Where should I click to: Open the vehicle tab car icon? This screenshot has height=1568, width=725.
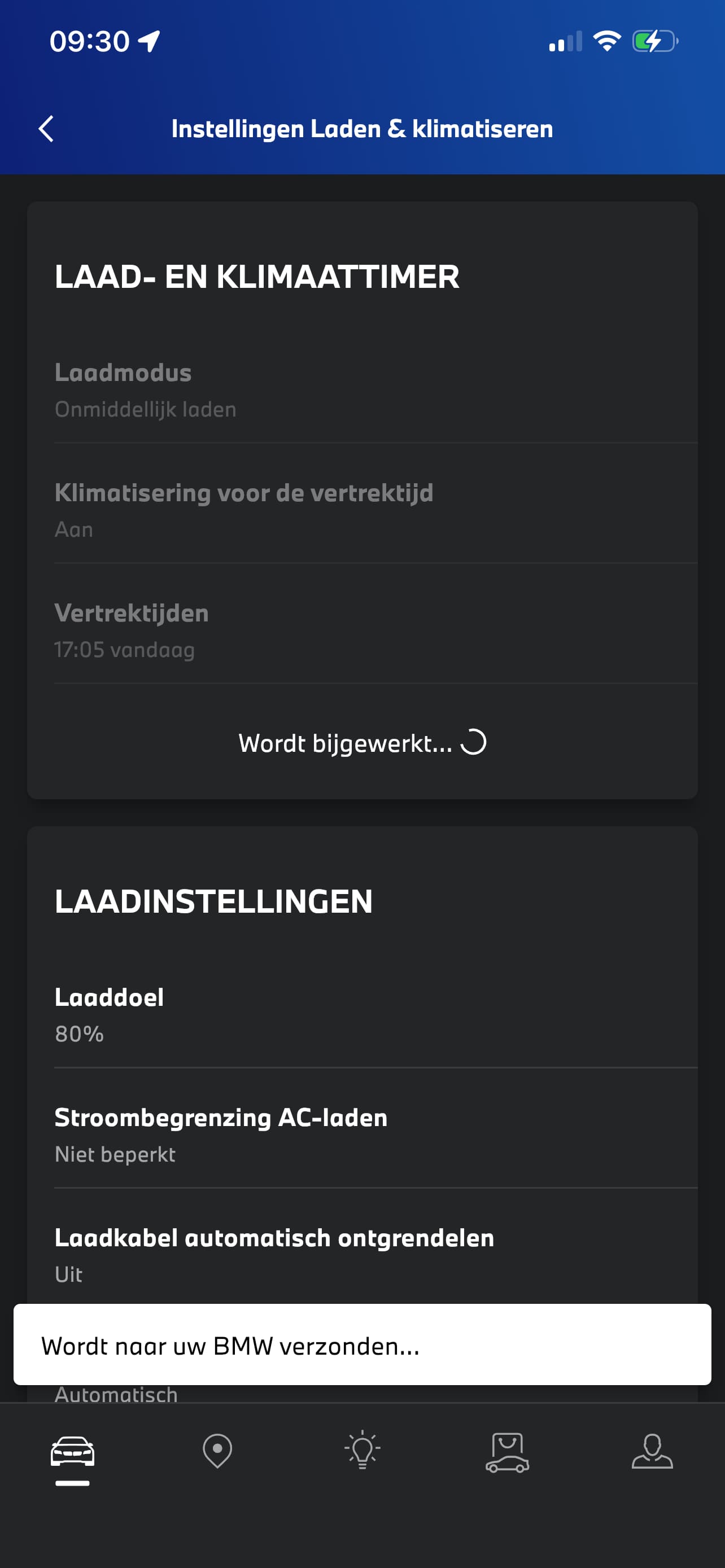[x=72, y=1452]
